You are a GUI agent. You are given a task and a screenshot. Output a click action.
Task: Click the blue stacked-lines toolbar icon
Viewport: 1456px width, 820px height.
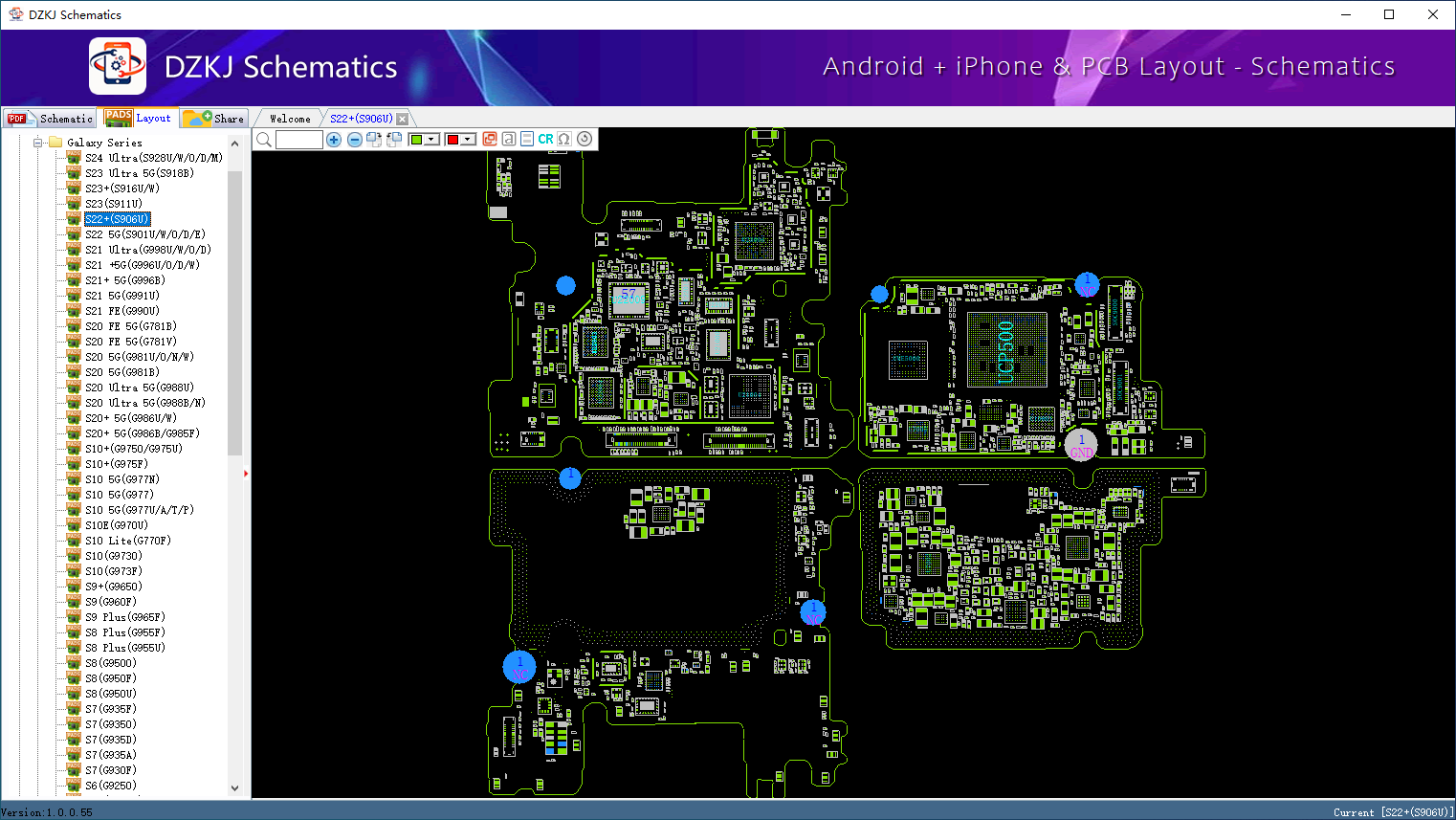(526, 139)
